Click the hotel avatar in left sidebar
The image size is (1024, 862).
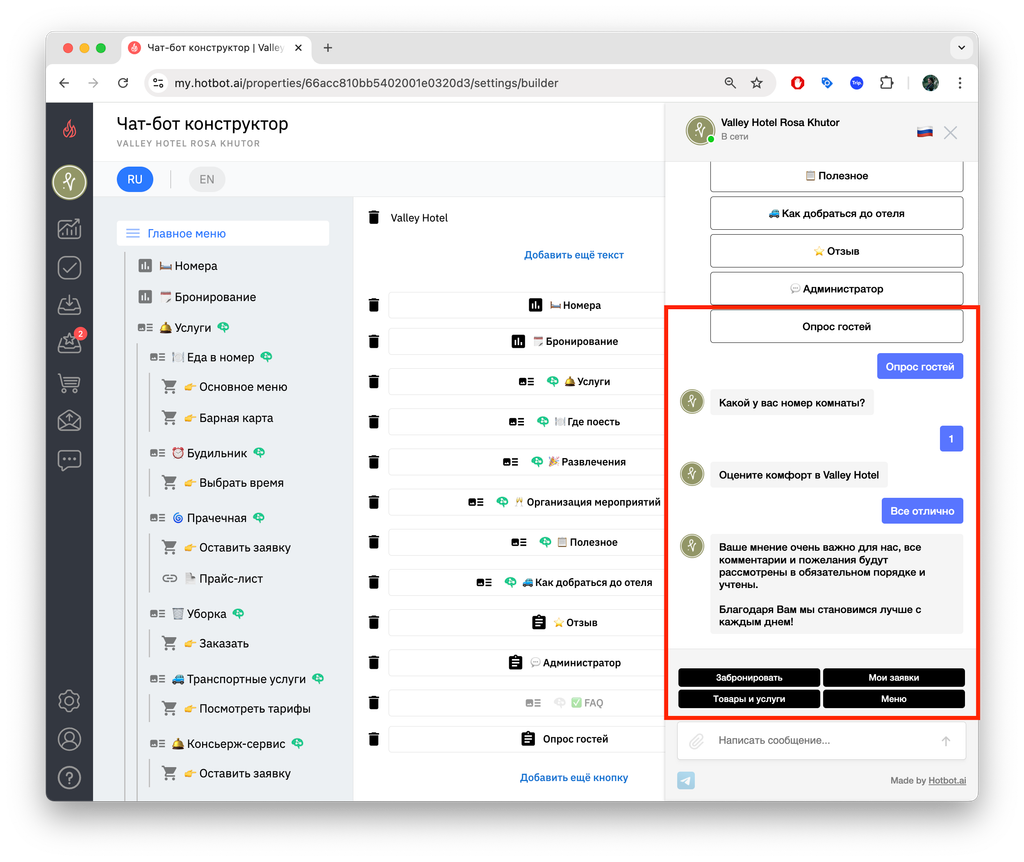pos(69,182)
